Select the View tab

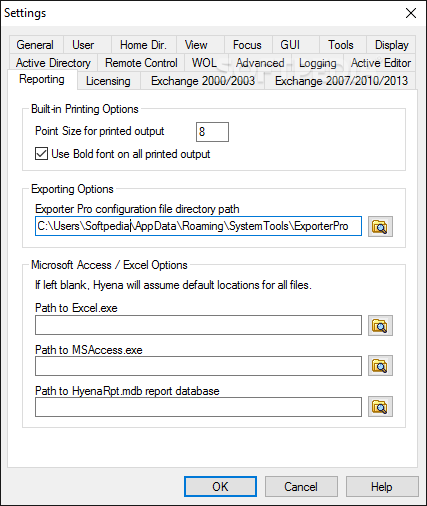pos(200,45)
